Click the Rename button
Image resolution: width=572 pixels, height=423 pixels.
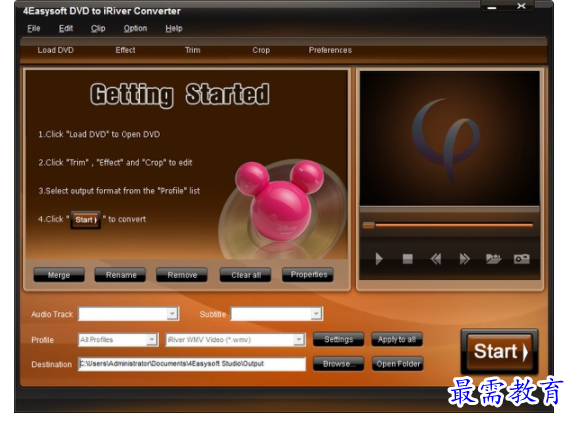(120, 275)
